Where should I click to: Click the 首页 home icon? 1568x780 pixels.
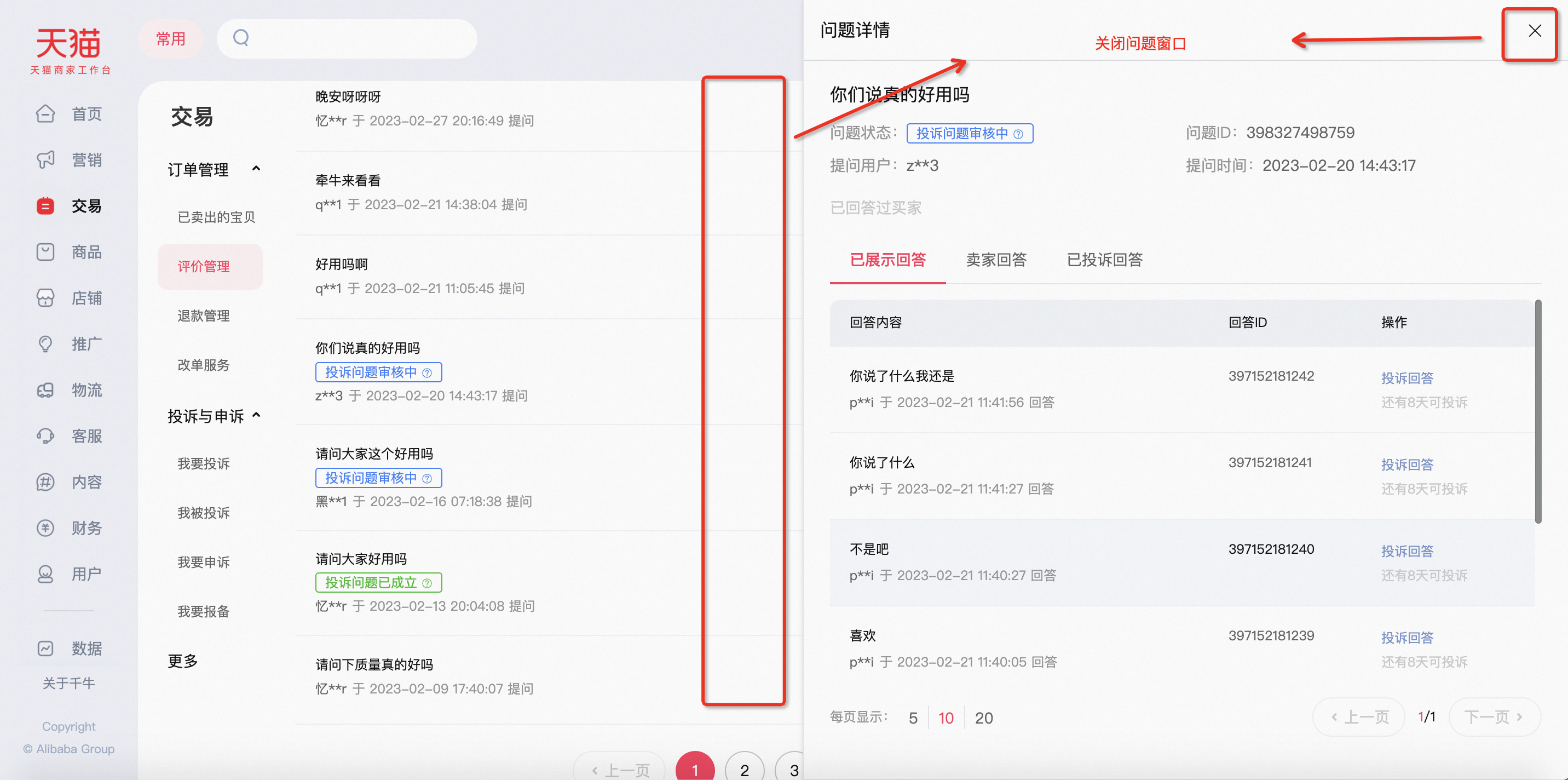click(x=45, y=114)
